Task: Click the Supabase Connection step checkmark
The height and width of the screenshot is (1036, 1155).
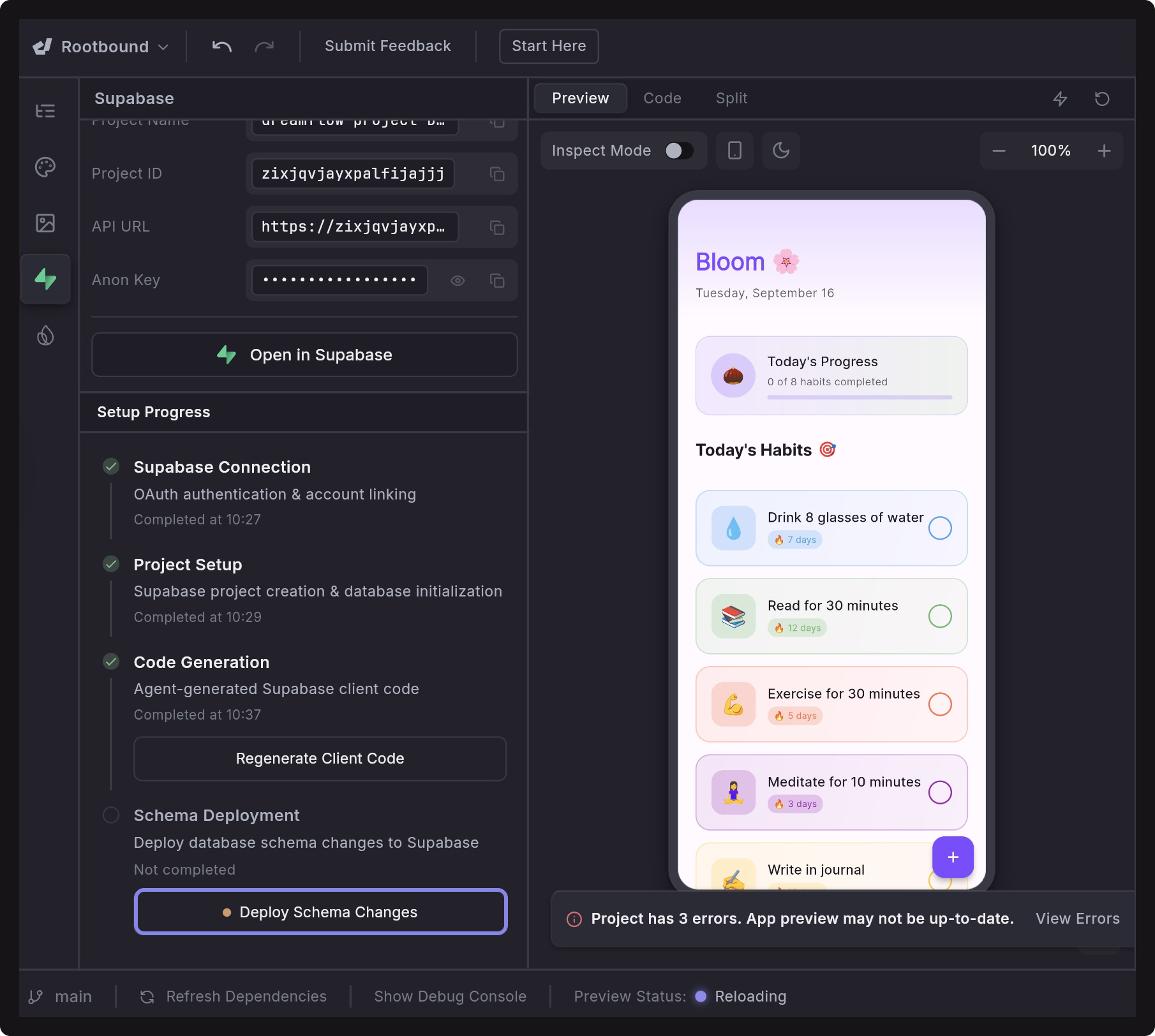Action: click(111, 466)
